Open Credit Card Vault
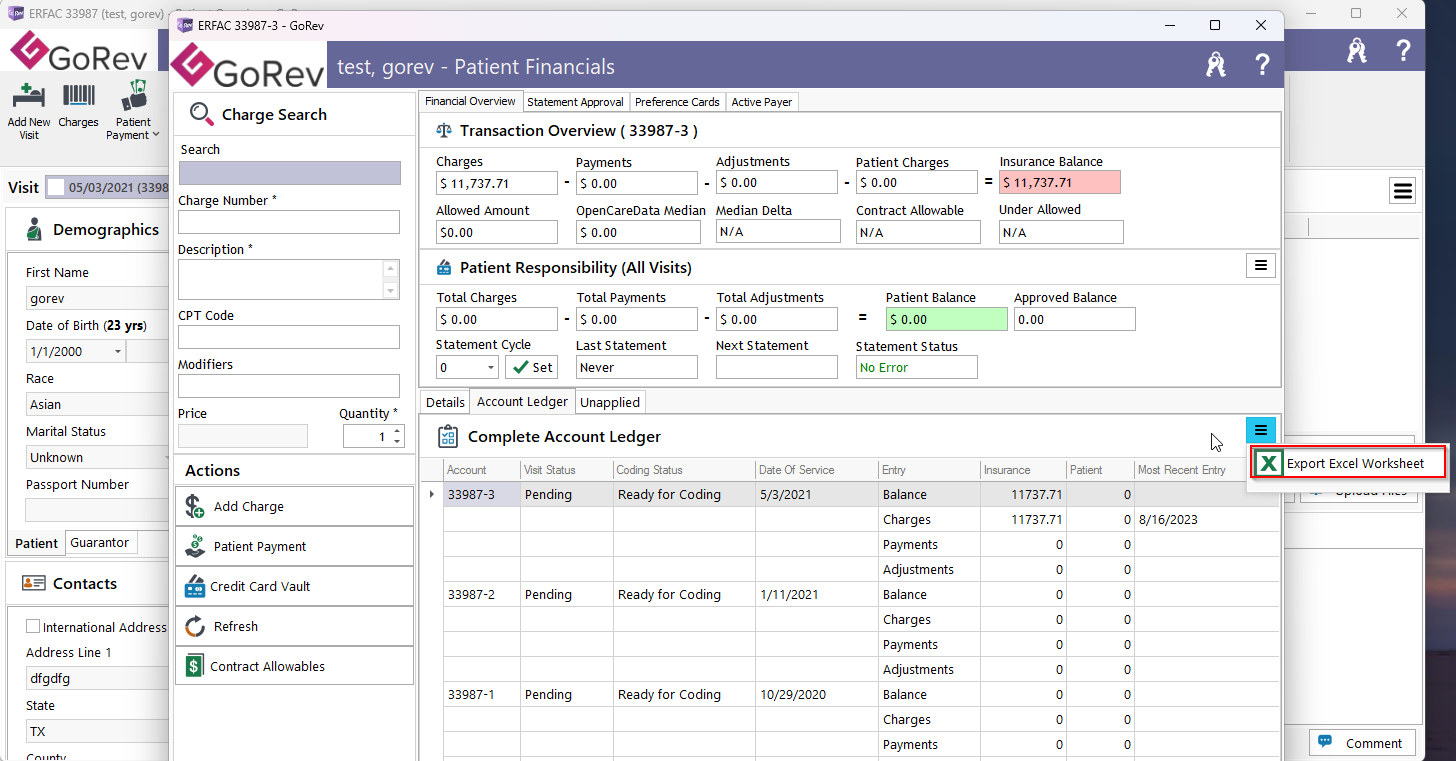Image resolution: width=1456 pixels, height=761 pixels. [x=294, y=586]
